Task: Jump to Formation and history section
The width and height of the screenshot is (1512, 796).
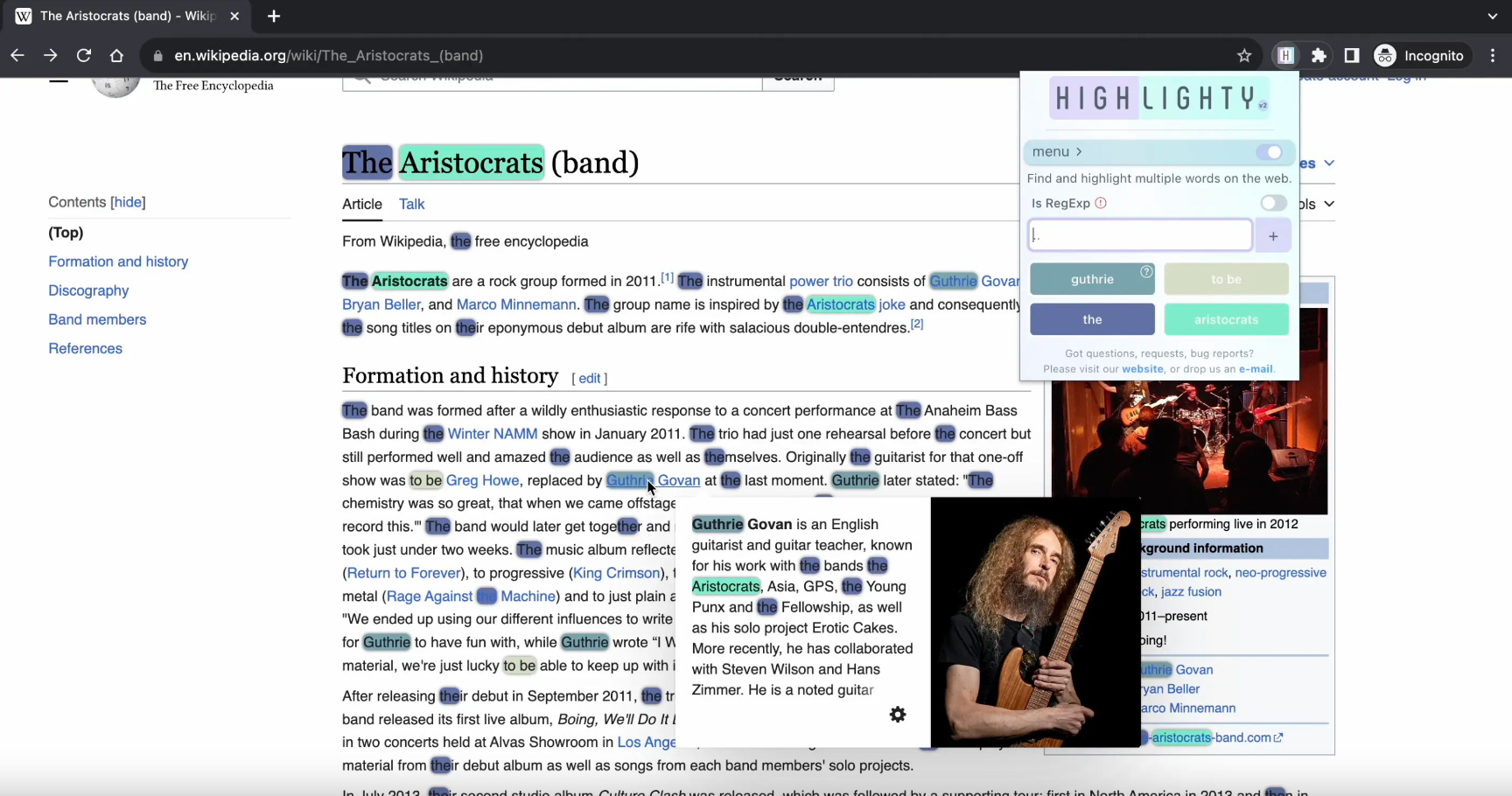Action: click(118, 262)
